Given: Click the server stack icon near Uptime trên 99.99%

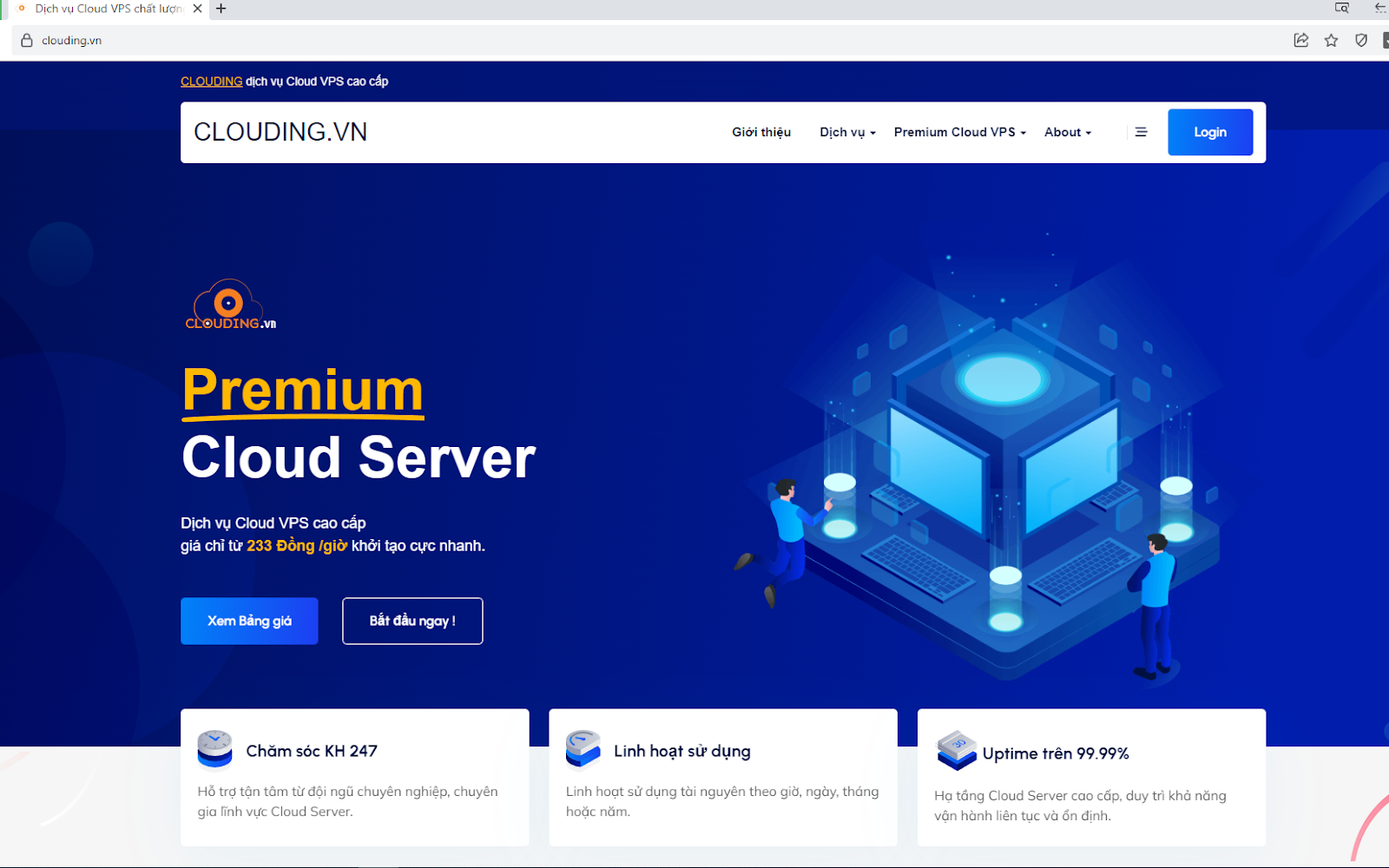Looking at the screenshot, I should point(952,751).
